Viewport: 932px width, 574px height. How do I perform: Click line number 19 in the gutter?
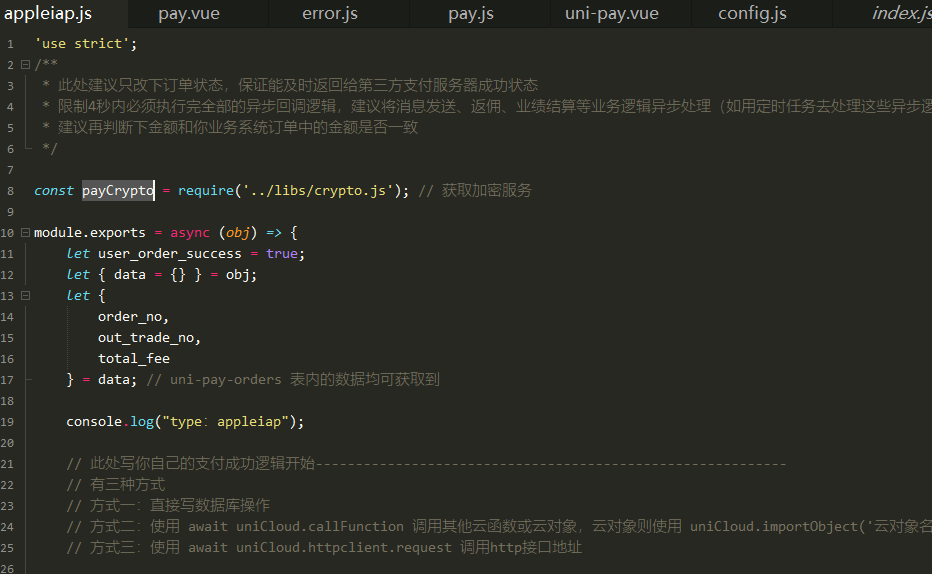pos(8,421)
